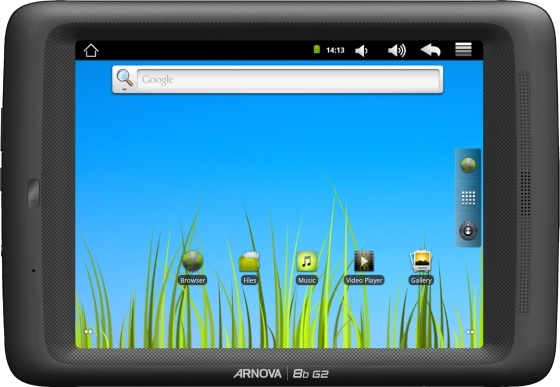Tap the Browser label text
The width and height of the screenshot is (560, 387).
[192, 280]
